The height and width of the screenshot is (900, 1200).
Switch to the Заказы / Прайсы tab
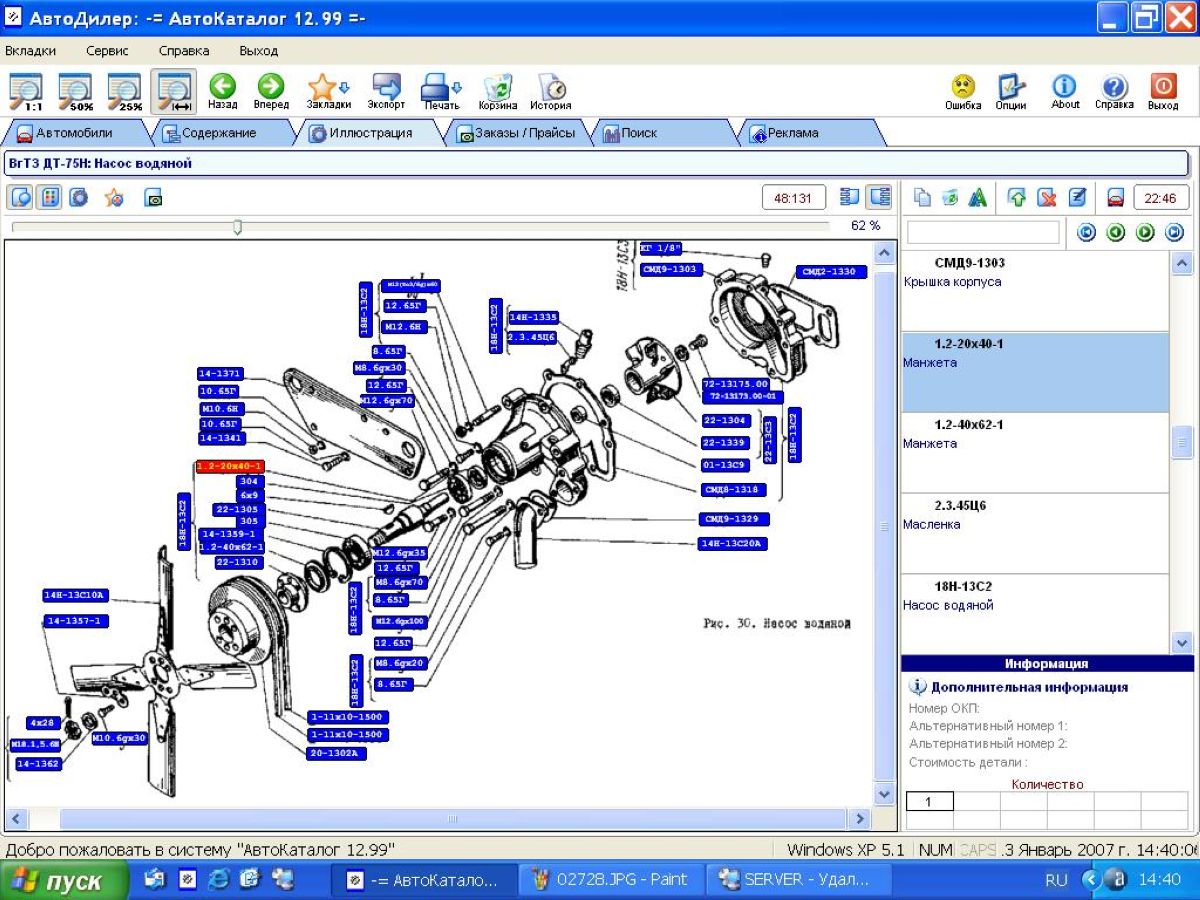coord(516,133)
